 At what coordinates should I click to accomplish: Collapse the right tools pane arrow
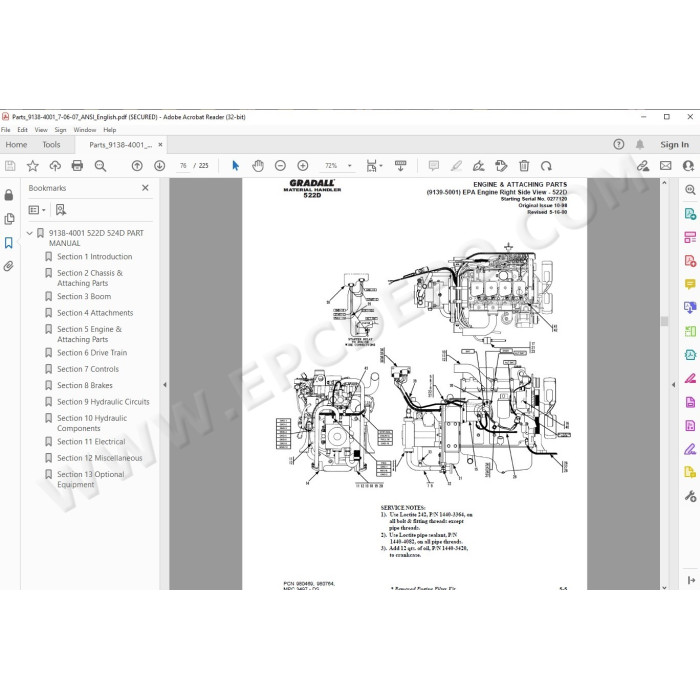click(673, 384)
